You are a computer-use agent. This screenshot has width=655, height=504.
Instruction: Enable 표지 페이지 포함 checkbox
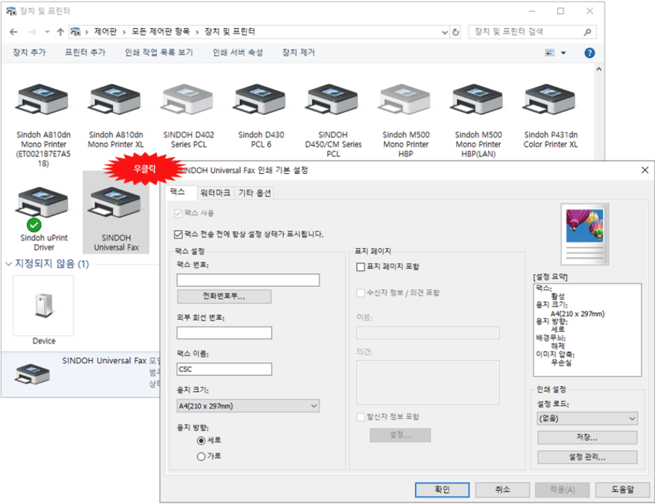click(x=361, y=266)
